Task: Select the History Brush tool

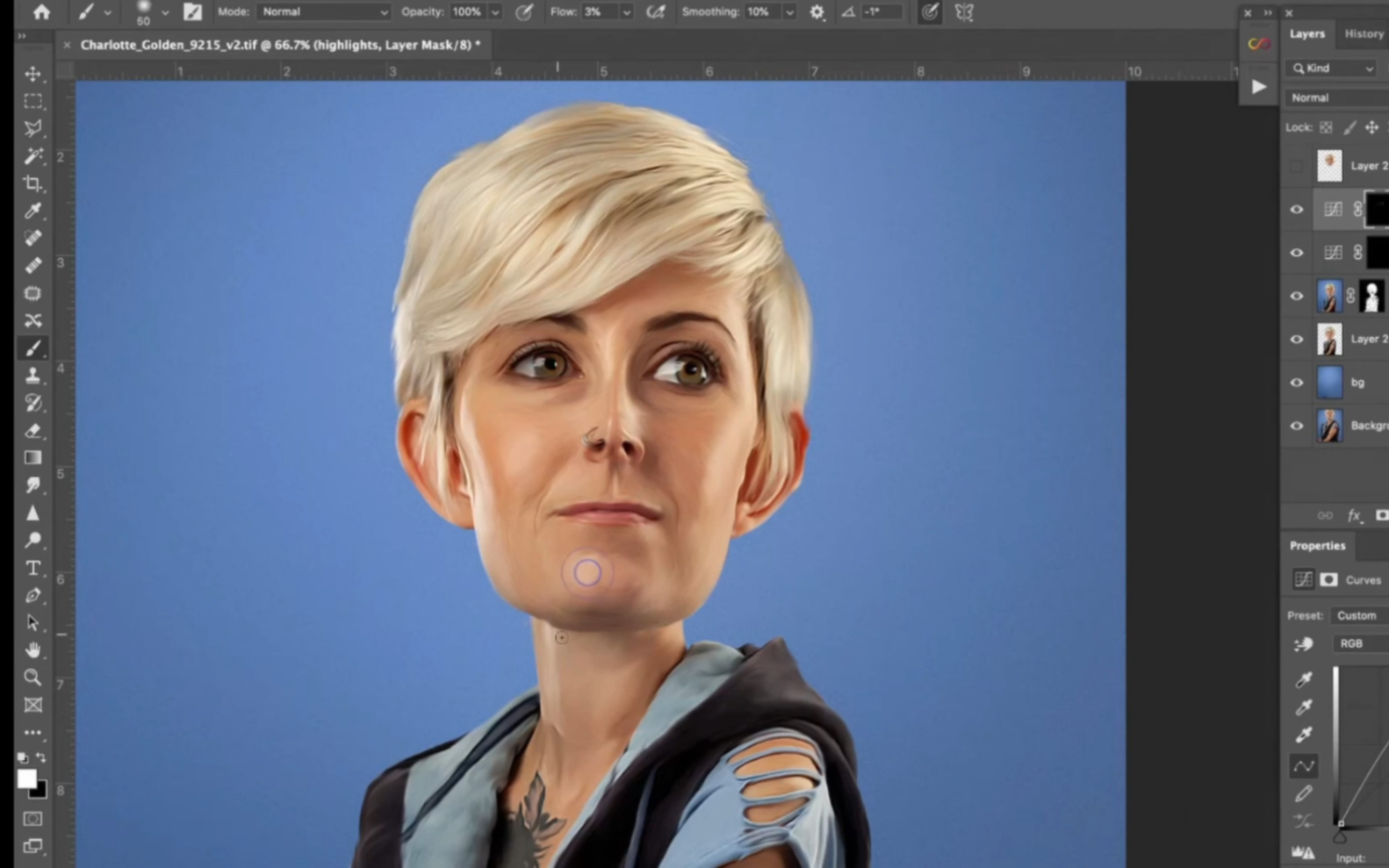Action: [33, 403]
